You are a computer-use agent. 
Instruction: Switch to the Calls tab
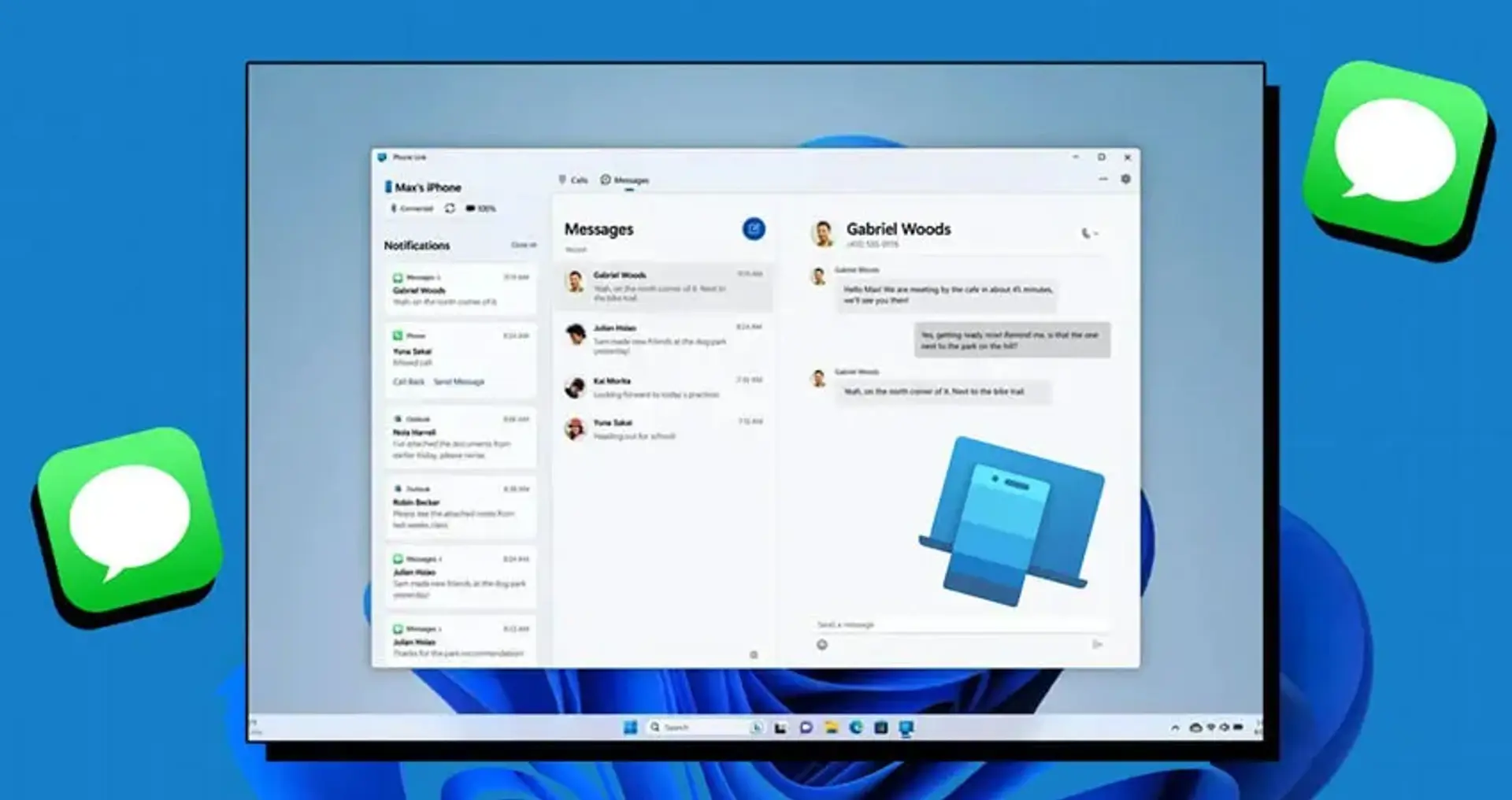573,180
